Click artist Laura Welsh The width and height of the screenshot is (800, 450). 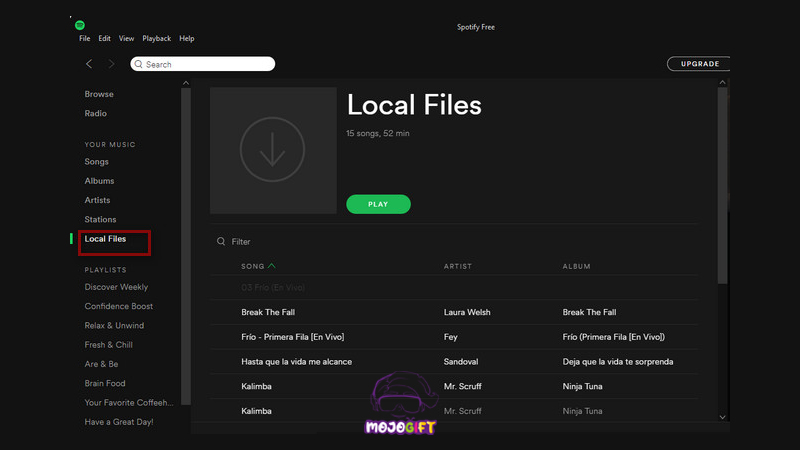pos(467,312)
